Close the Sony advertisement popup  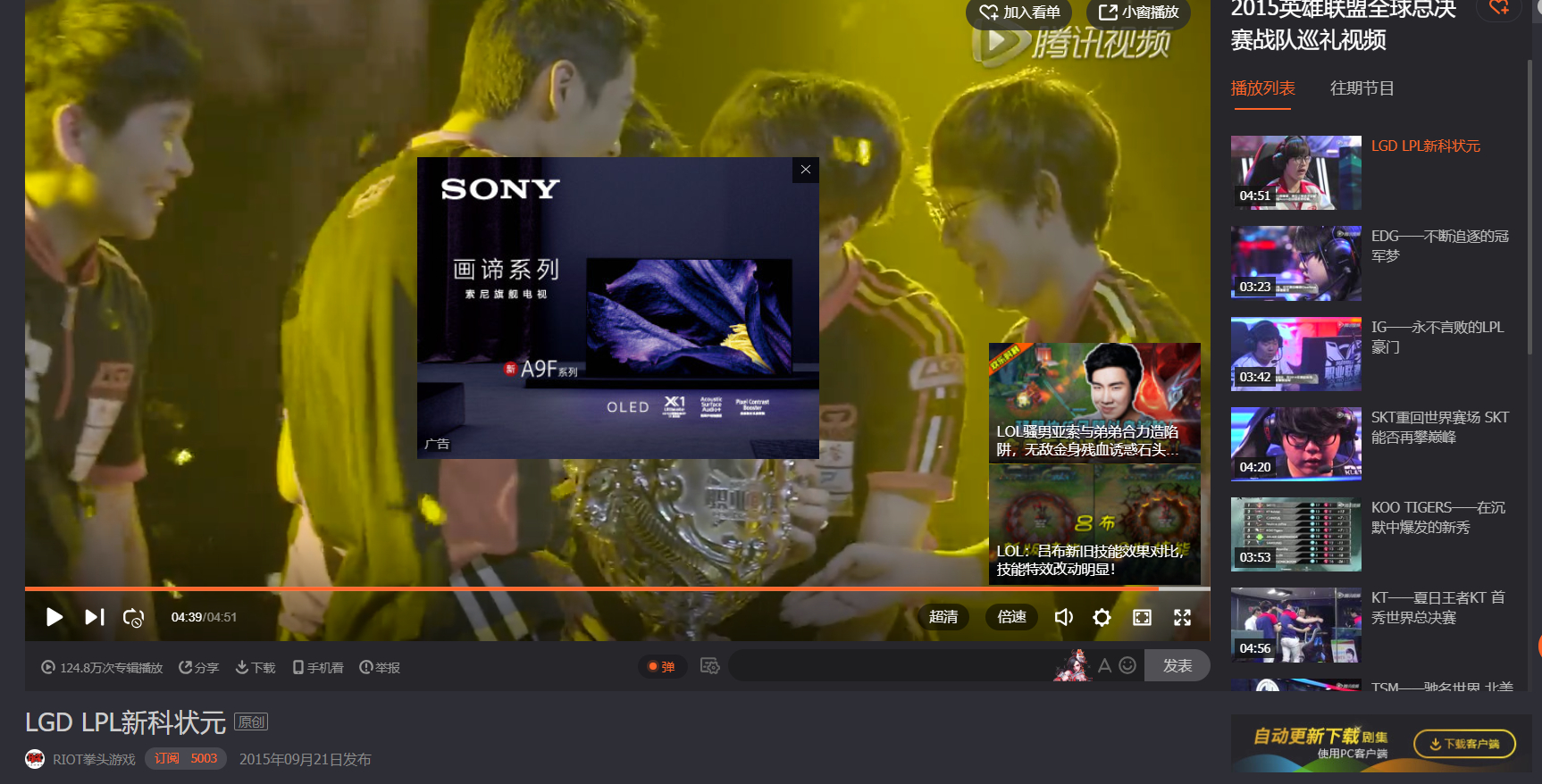(806, 170)
